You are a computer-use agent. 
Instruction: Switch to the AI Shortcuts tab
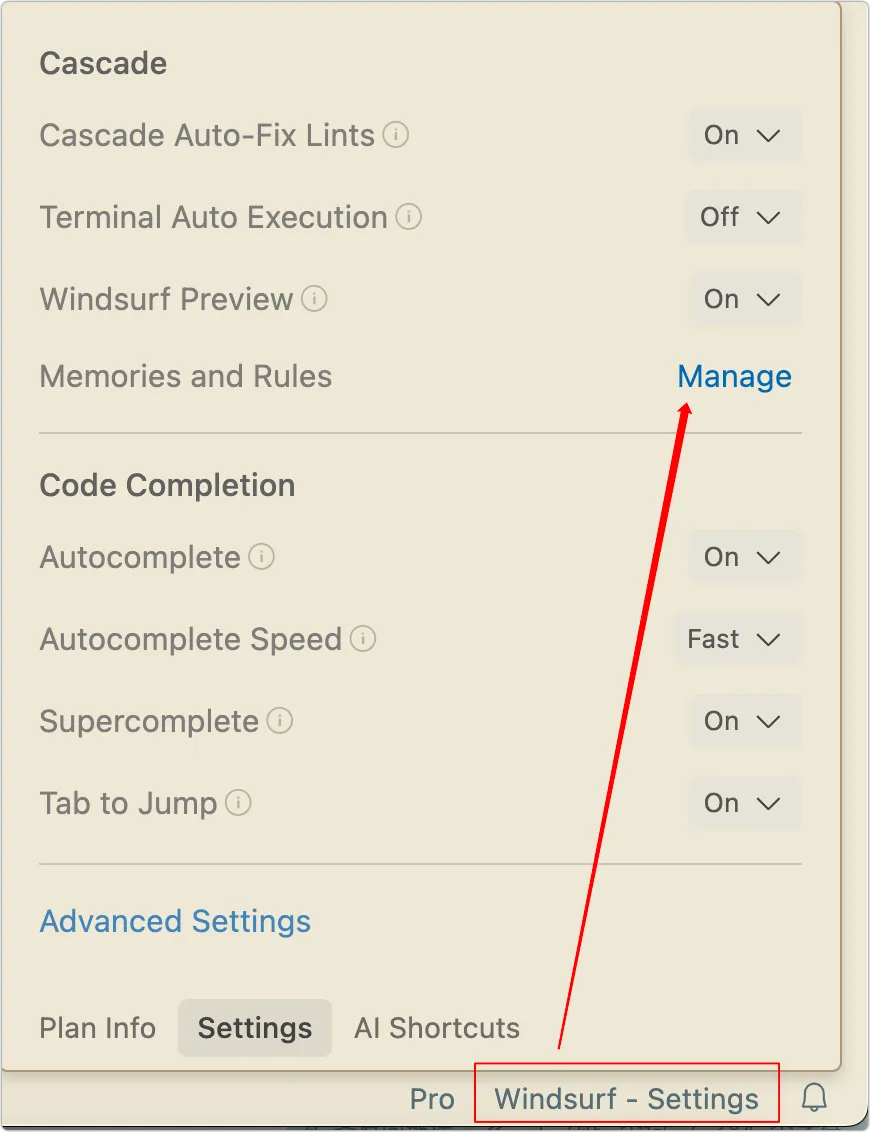tap(437, 1028)
